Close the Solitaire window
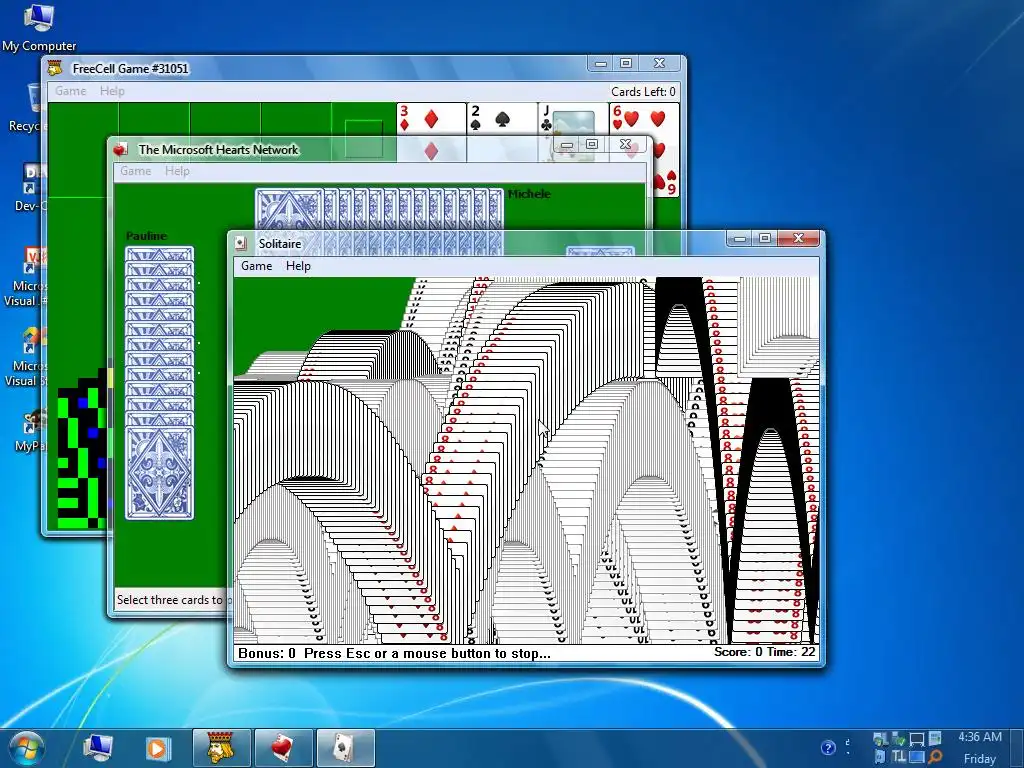The image size is (1024, 768). (798, 238)
